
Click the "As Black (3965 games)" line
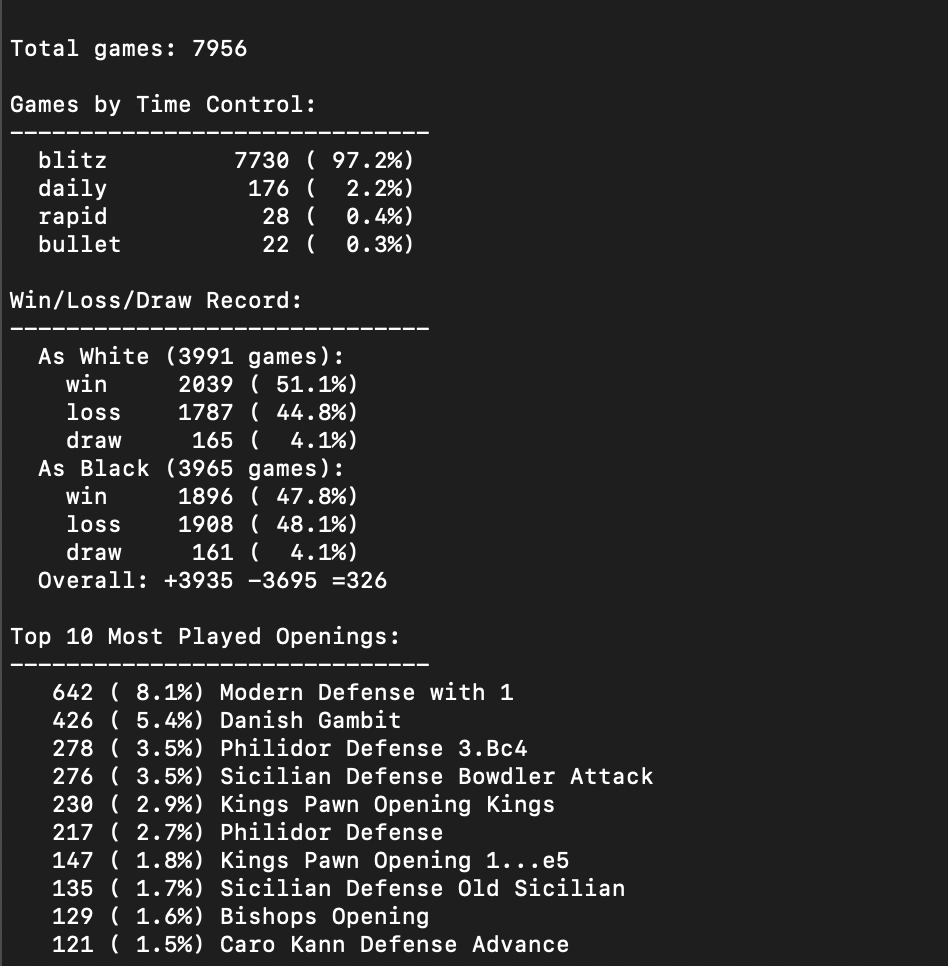190,469
